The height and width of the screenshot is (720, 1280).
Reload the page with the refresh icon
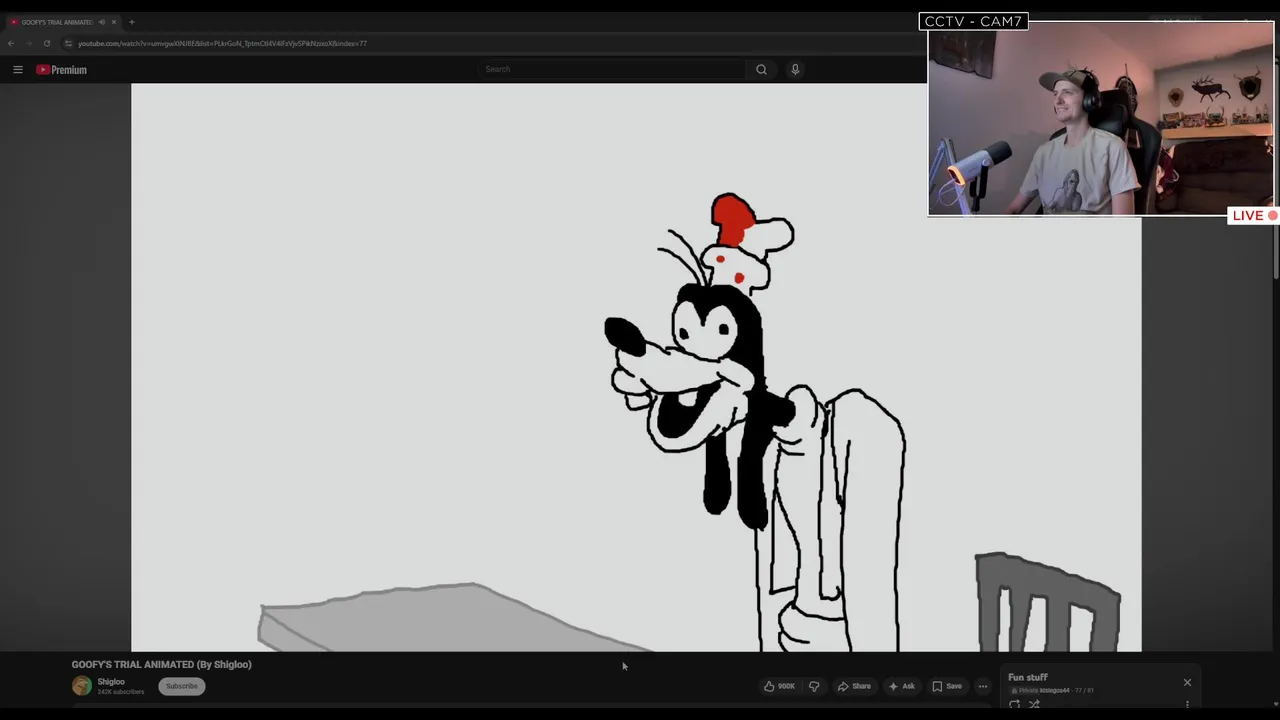point(46,43)
